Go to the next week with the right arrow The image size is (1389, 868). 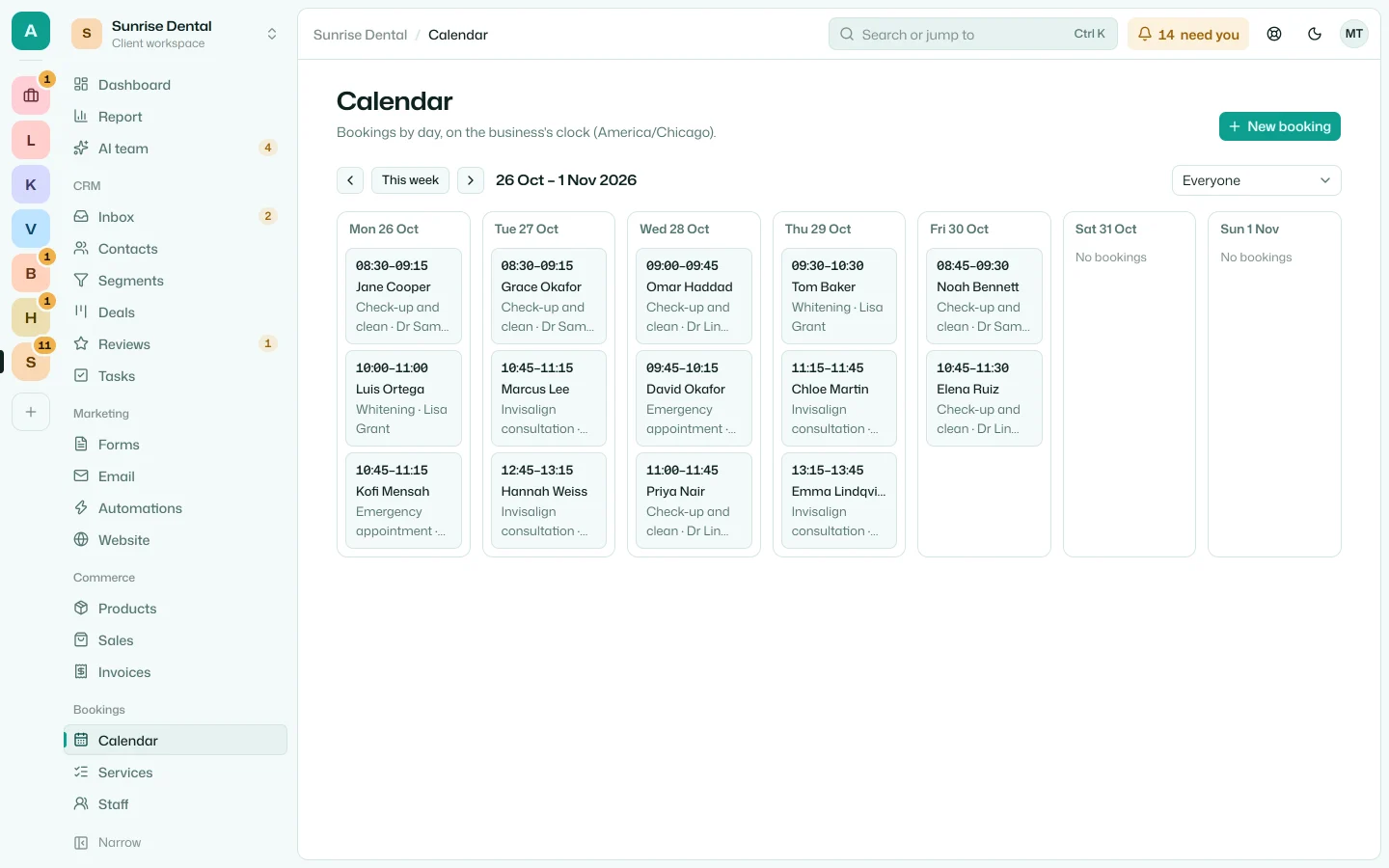[471, 180]
